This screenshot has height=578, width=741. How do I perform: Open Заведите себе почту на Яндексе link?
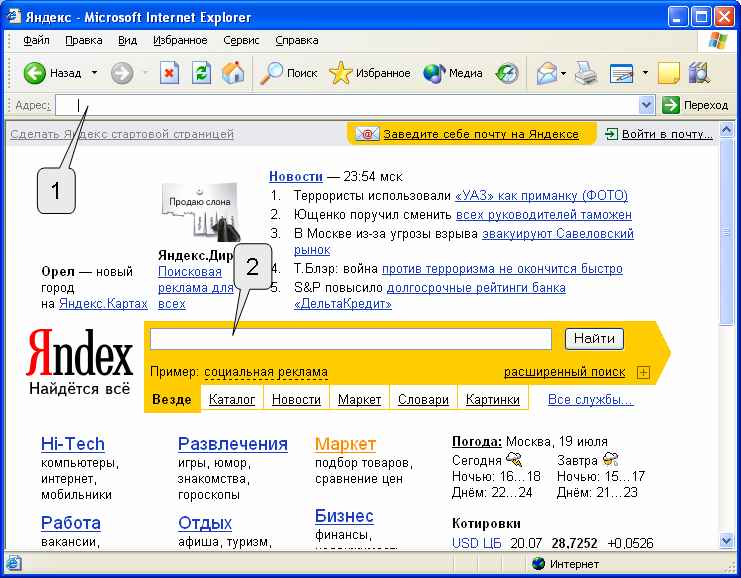pyautogui.click(x=481, y=134)
